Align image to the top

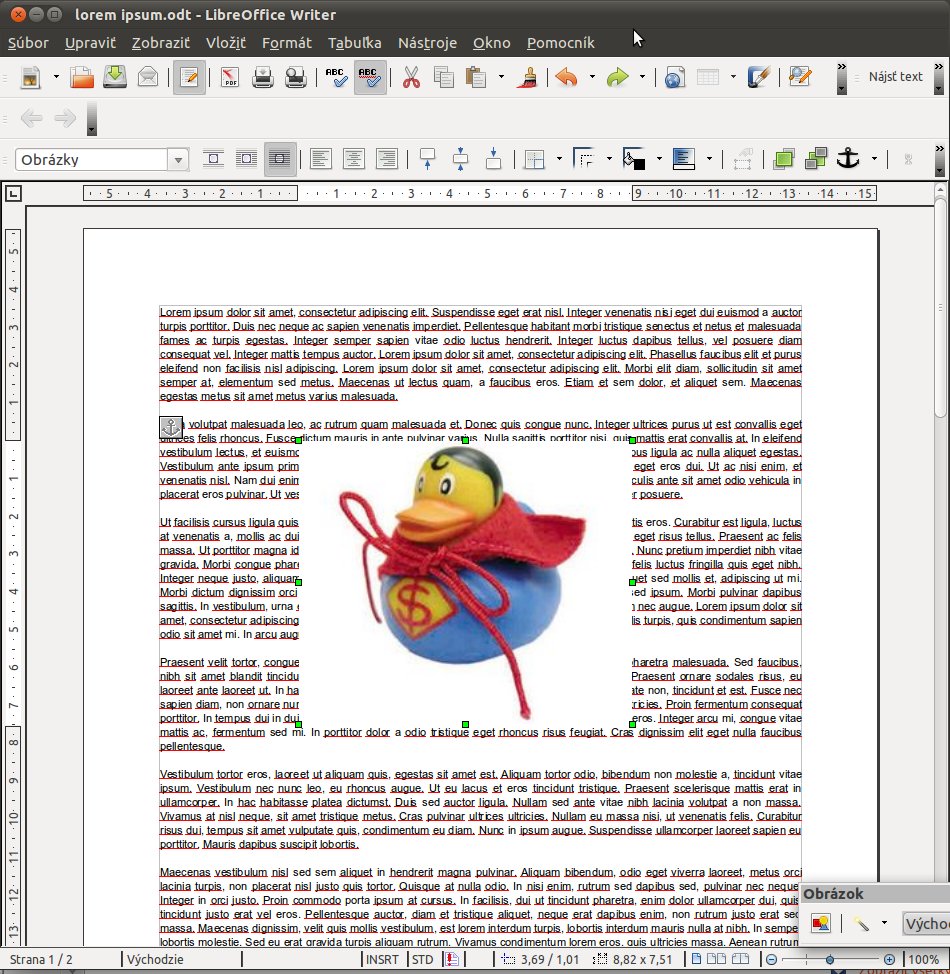tap(427, 159)
